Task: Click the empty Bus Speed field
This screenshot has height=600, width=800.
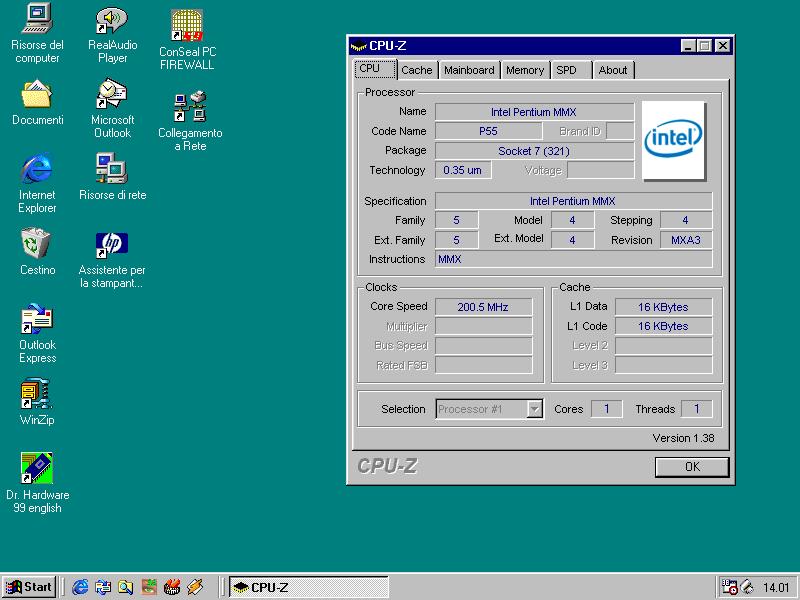Action: pyautogui.click(x=484, y=346)
